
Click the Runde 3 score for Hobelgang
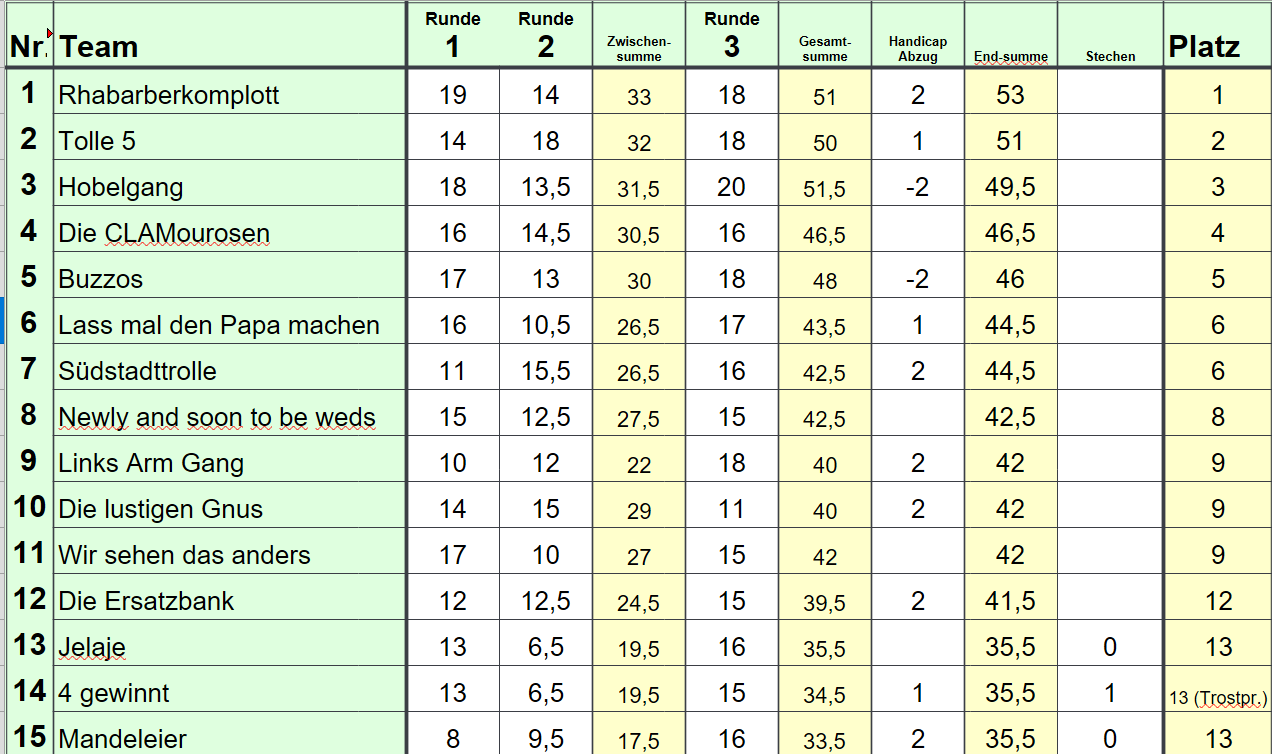click(732, 187)
